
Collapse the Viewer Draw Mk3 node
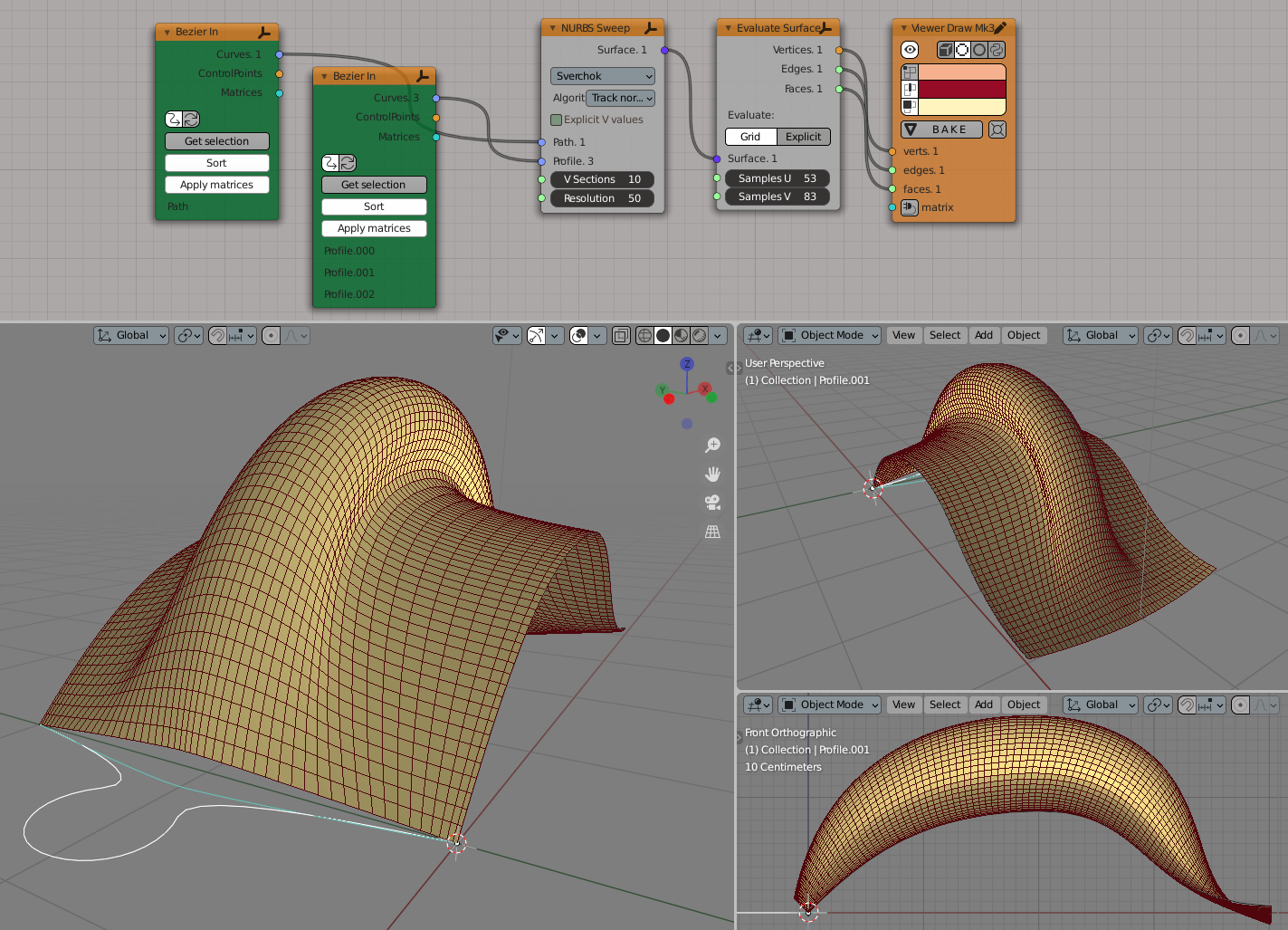point(903,28)
